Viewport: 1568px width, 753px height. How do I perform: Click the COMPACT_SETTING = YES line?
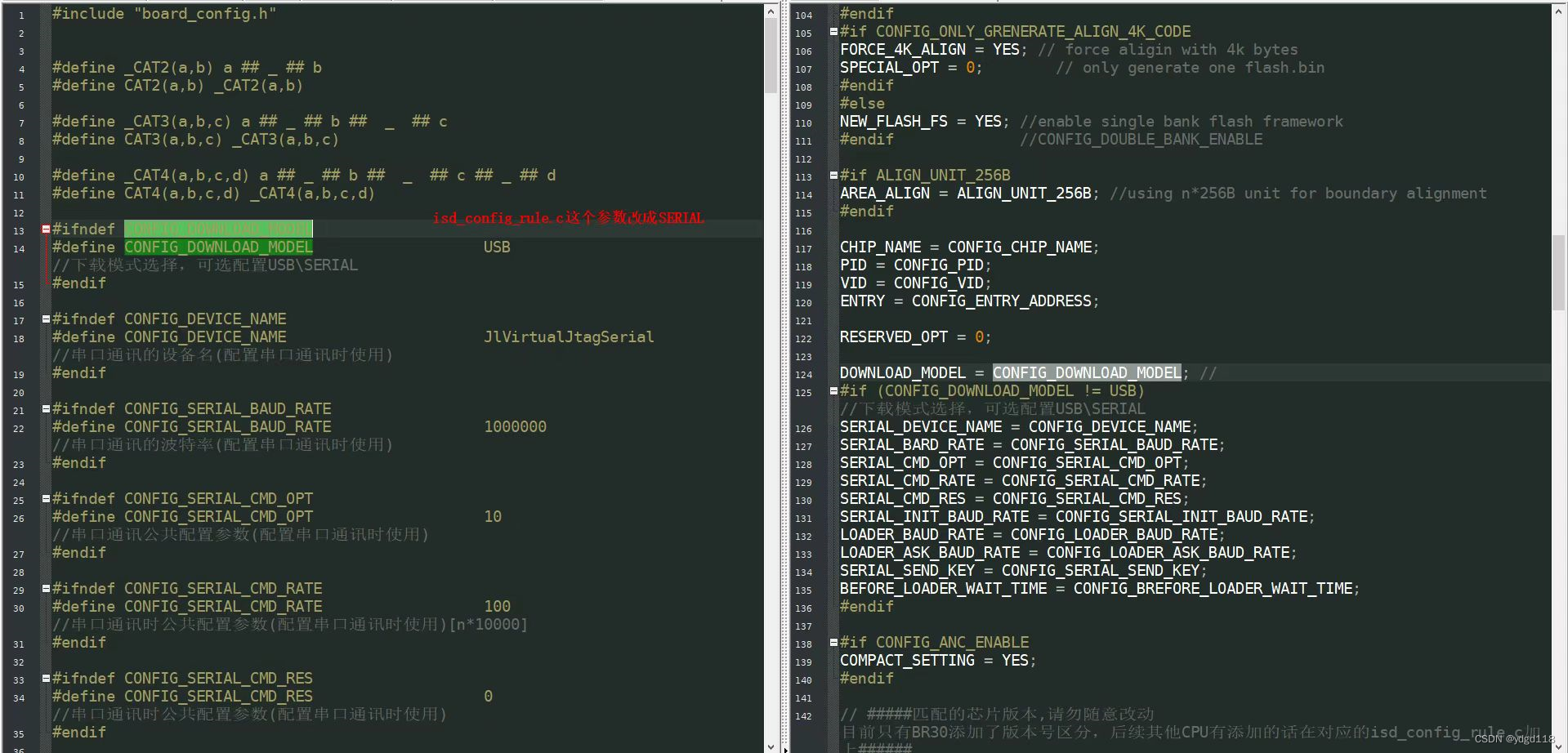point(938,661)
